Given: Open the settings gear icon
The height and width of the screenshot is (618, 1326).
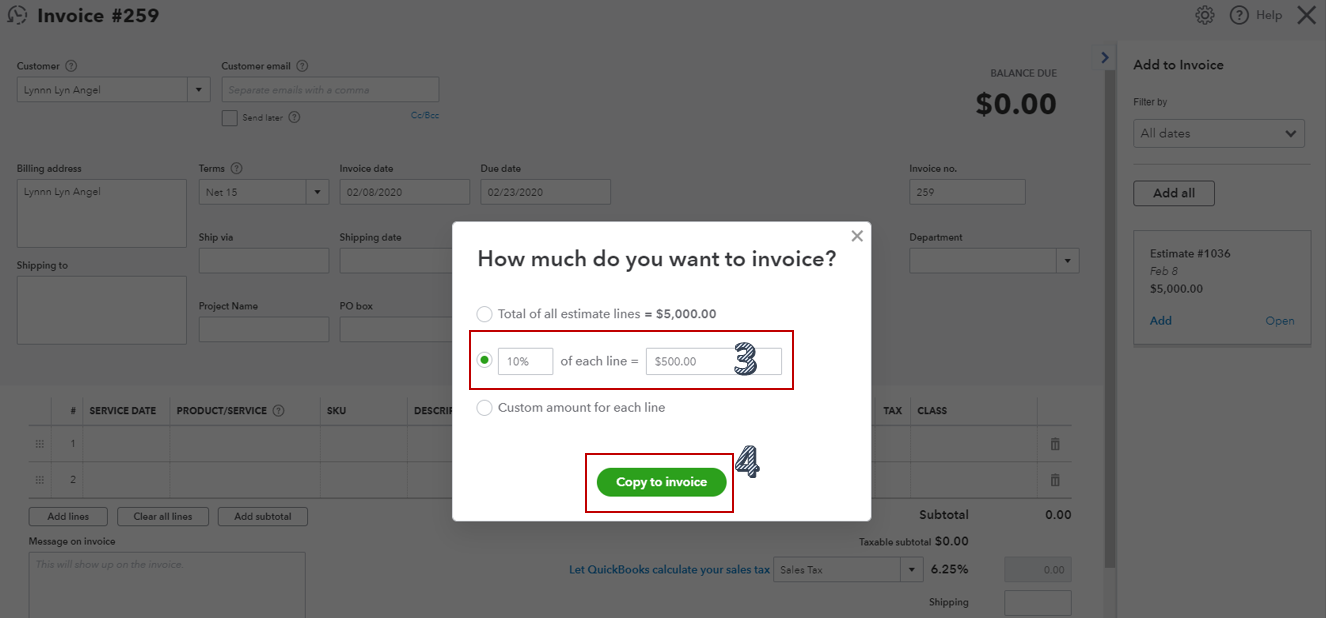Looking at the screenshot, I should point(1205,15).
